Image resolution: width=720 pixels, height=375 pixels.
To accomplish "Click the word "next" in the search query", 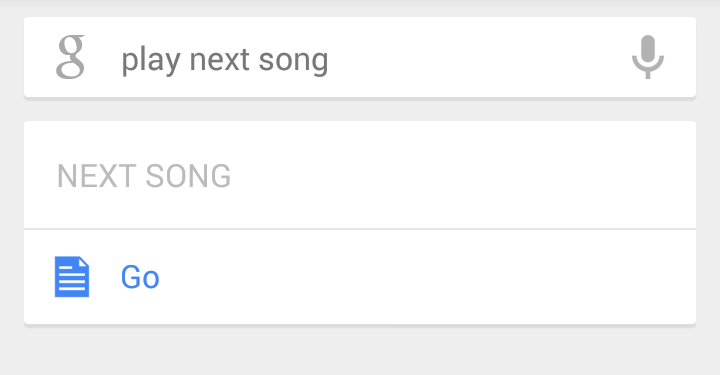I will click(x=219, y=61).
